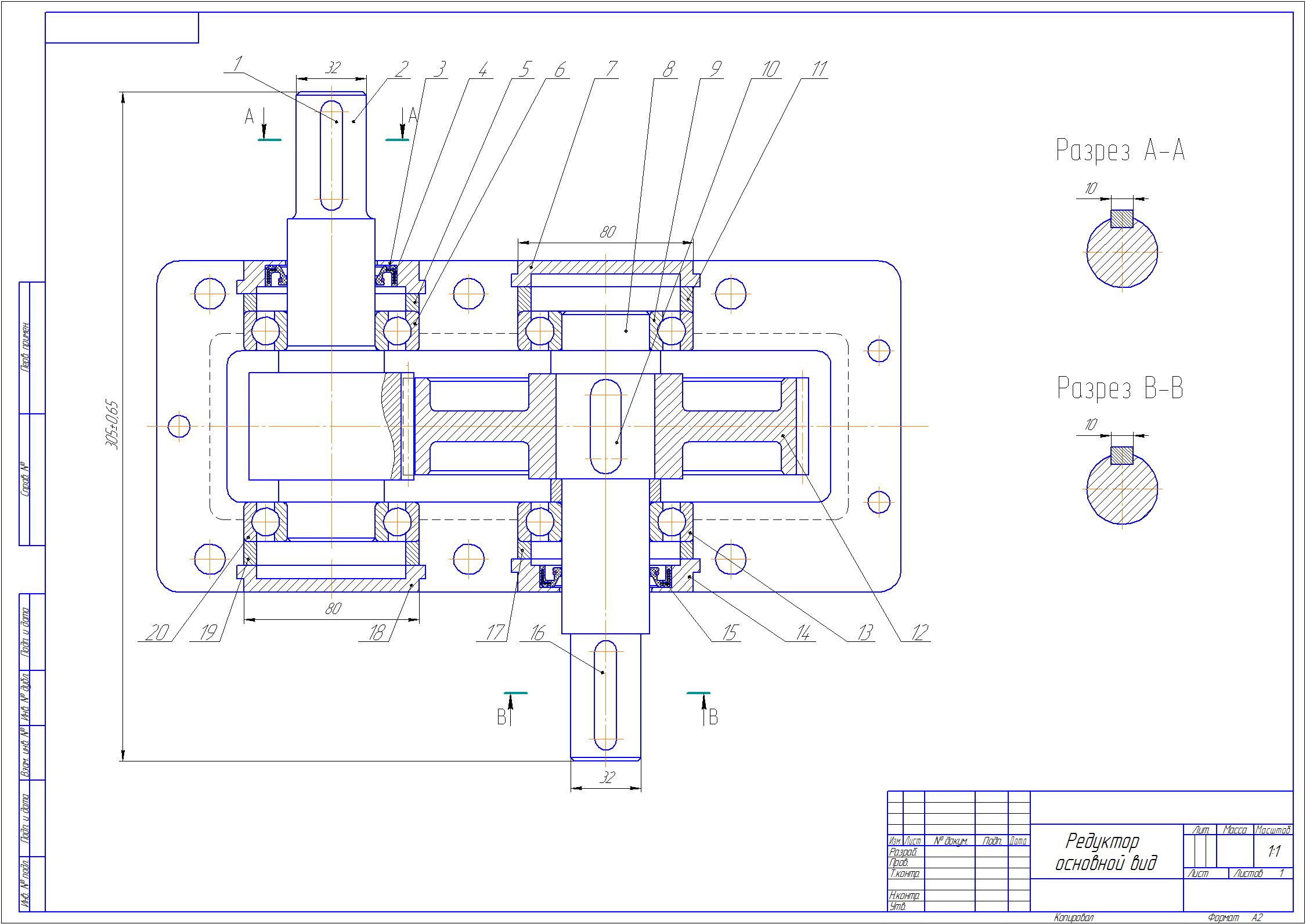Select the Масса column header cell
The width and height of the screenshot is (1306, 924).
pos(1235,830)
